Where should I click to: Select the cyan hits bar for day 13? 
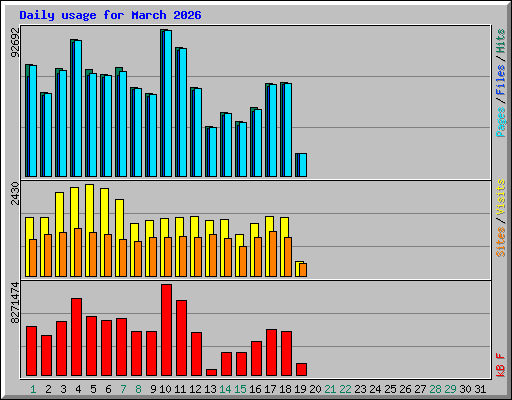coord(213,152)
